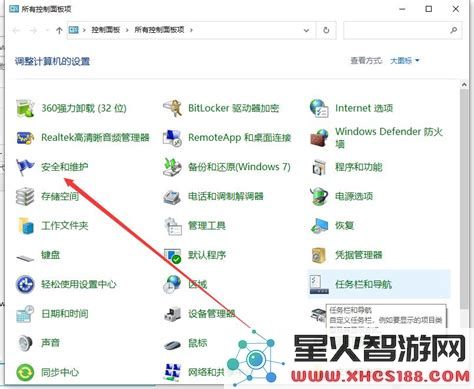Open the 鼠标 mouse icon
Screen dimensions: 474x389
tap(172, 344)
